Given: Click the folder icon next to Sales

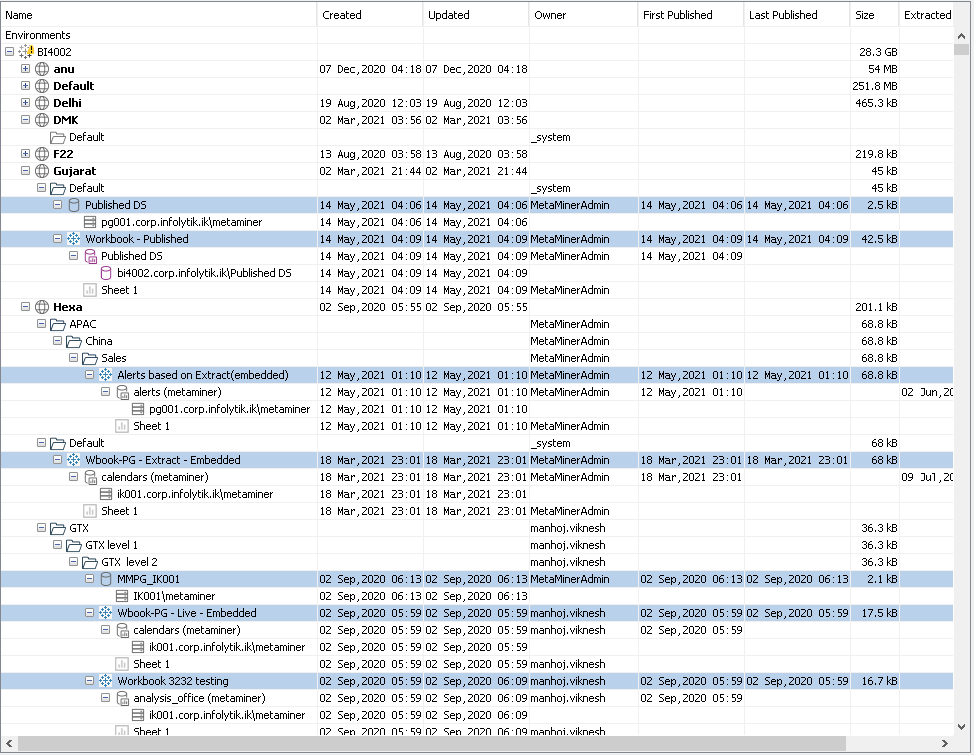Looking at the screenshot, I should (91, 358).
